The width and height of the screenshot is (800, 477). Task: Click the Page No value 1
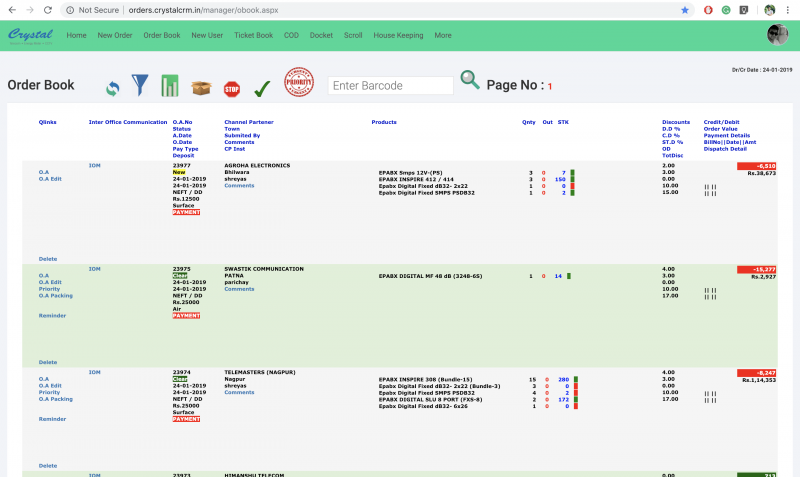550,87
